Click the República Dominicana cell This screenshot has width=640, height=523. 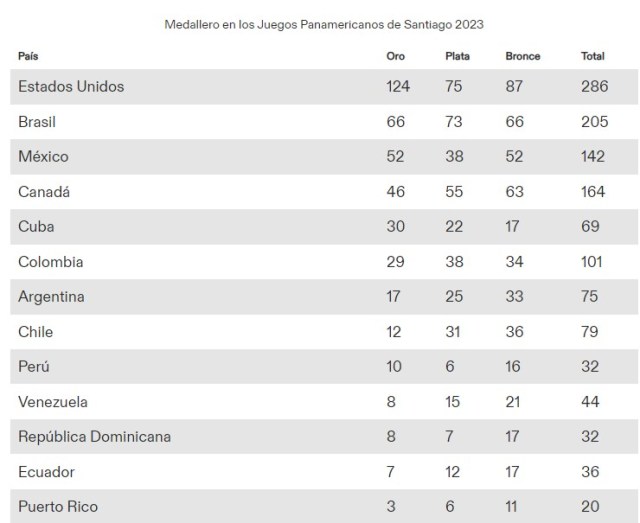click(95, 437)
